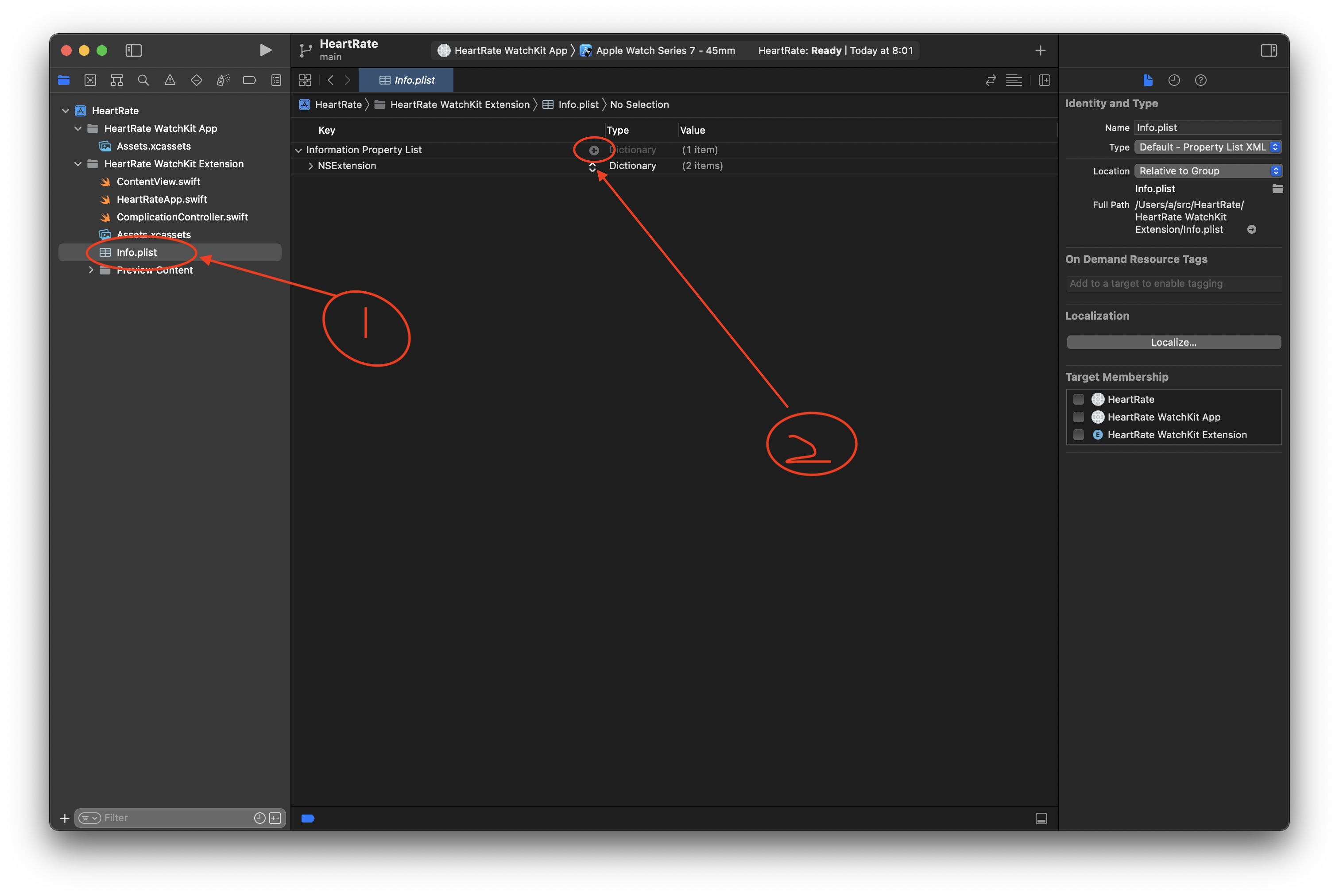Reveal Info.plist in Finder arrow
The image size is (1339, 896).
click(1251, 230)
